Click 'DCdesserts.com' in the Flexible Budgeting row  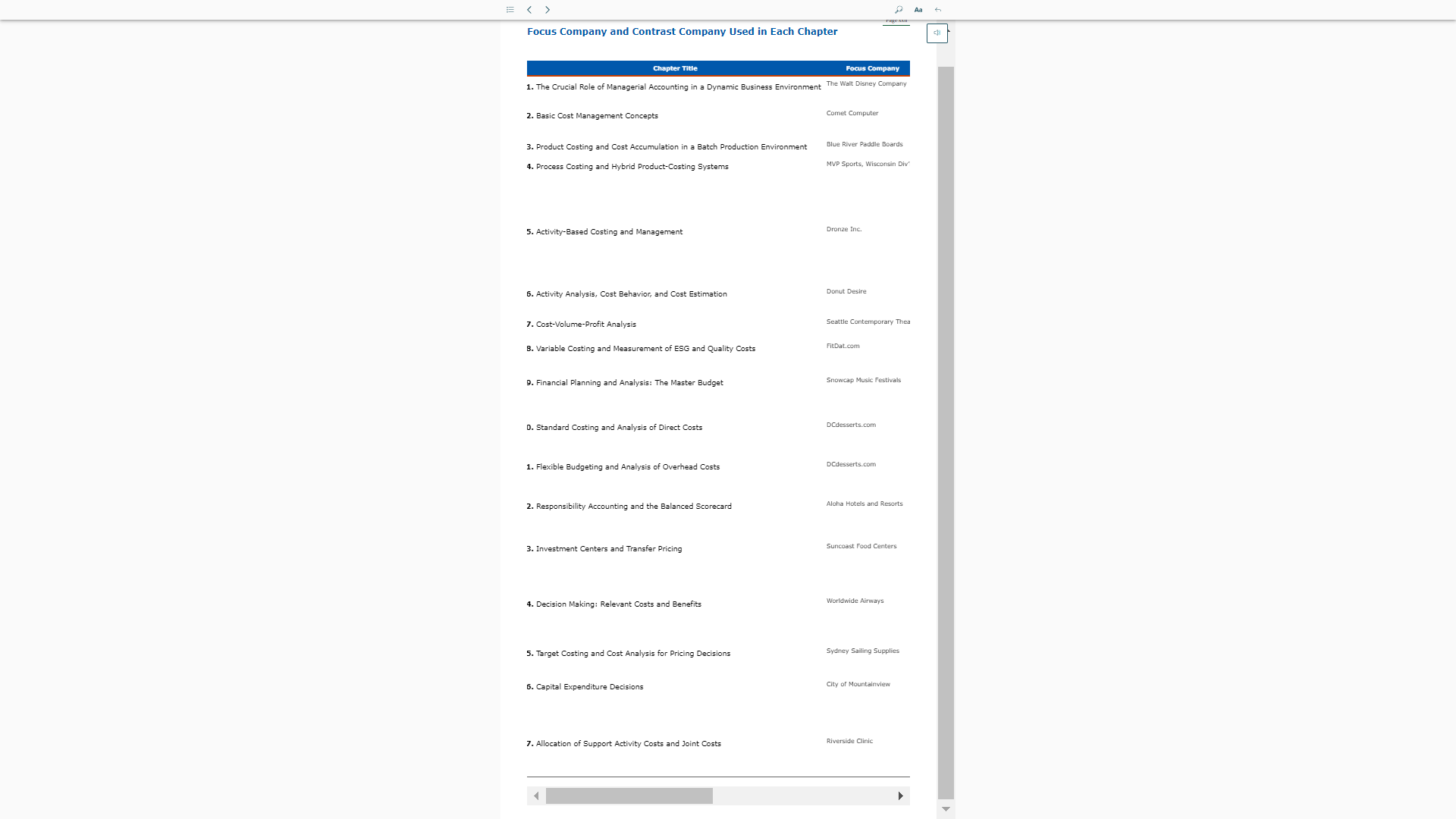pos(851,465)
